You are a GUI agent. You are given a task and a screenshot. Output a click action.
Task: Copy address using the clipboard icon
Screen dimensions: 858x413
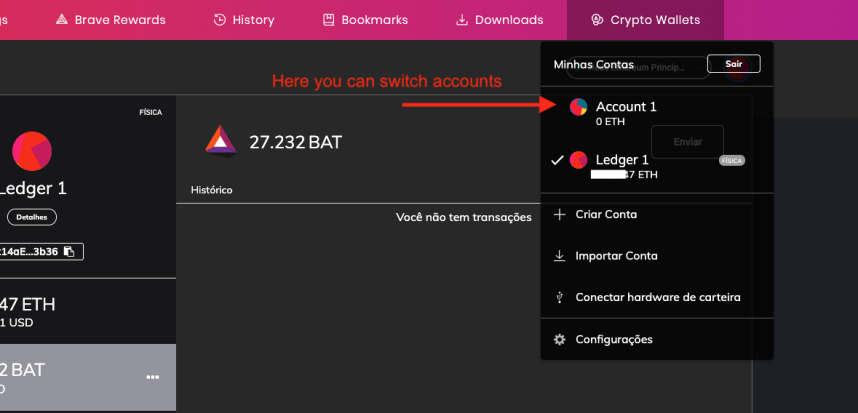69,252
